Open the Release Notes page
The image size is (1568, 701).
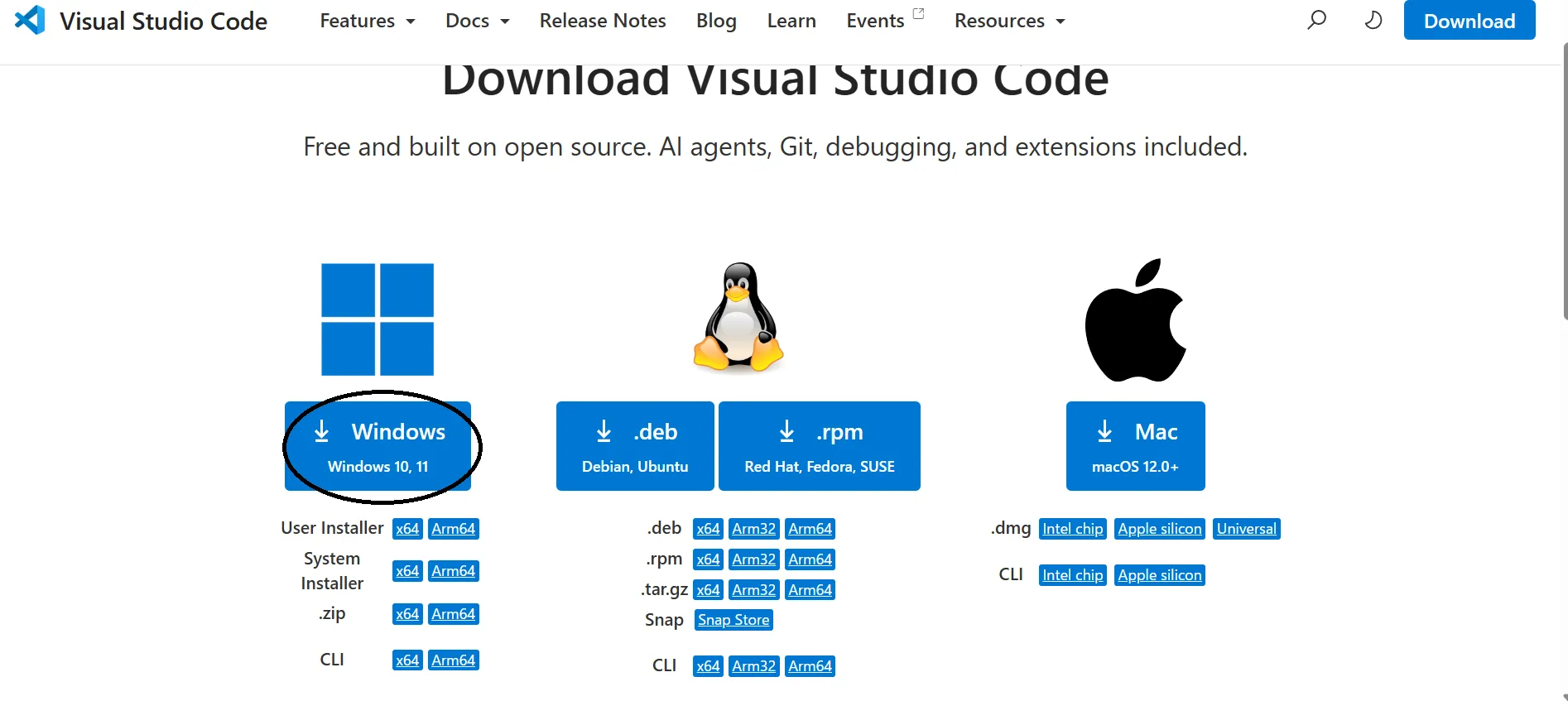pos(603,21)
